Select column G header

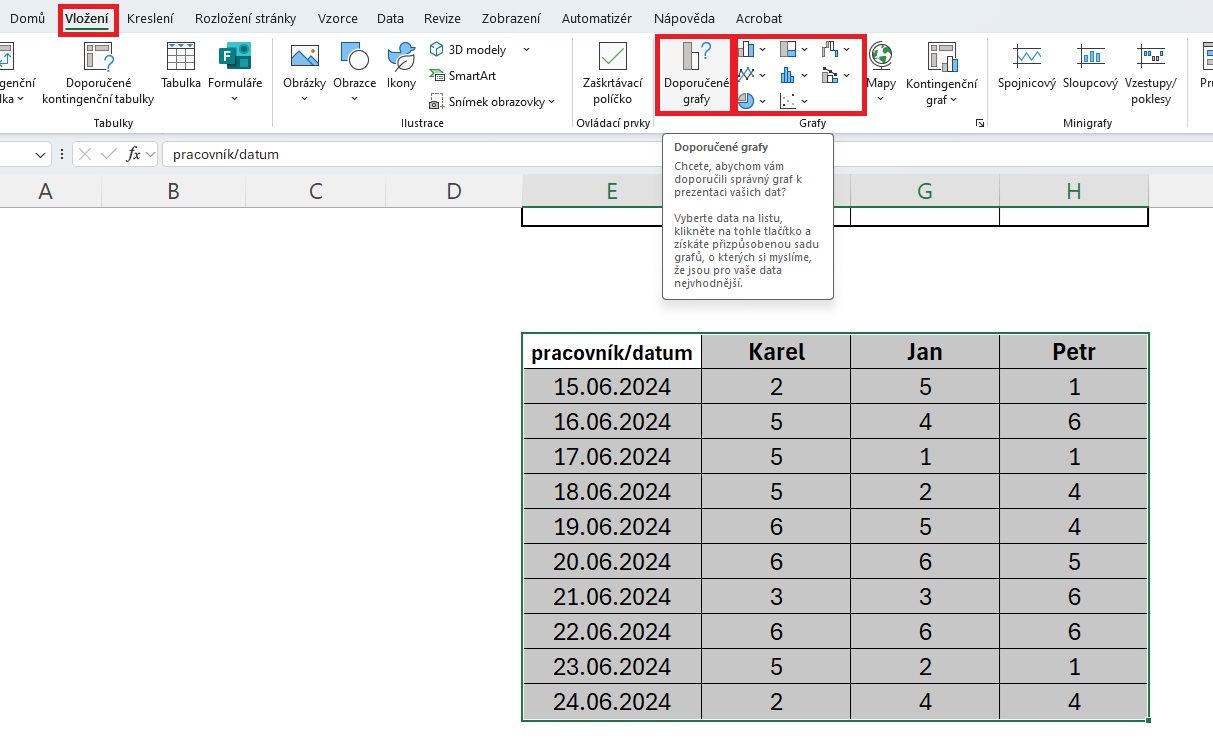pyautogui.click(x=924, y=191)
